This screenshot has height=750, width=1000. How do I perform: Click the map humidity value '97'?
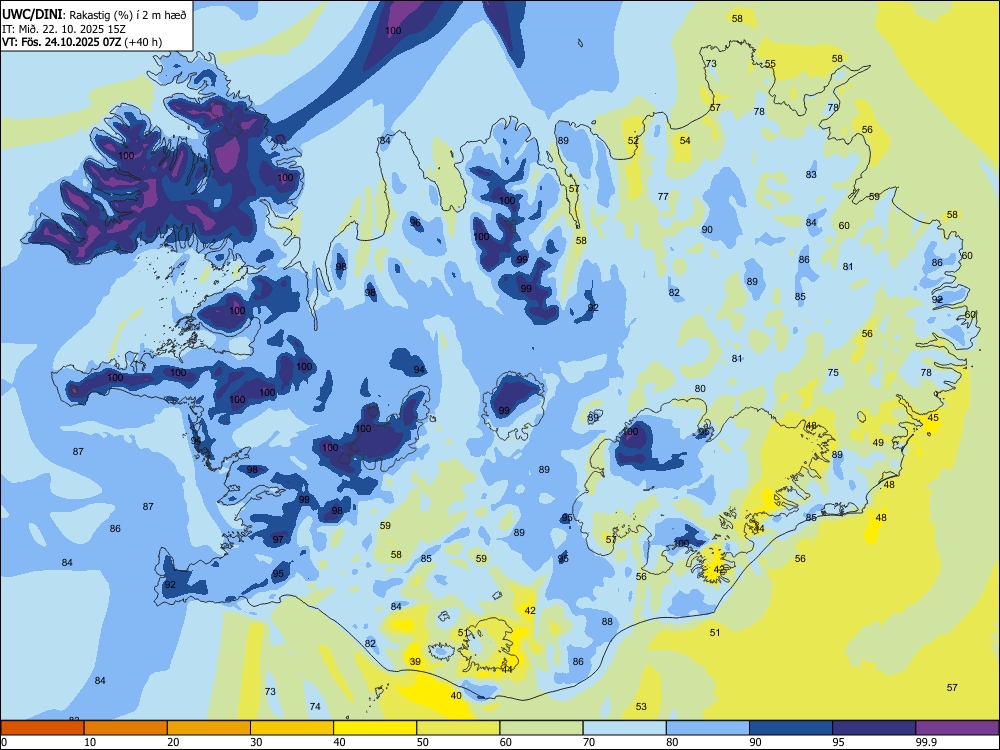pos(278,539)
